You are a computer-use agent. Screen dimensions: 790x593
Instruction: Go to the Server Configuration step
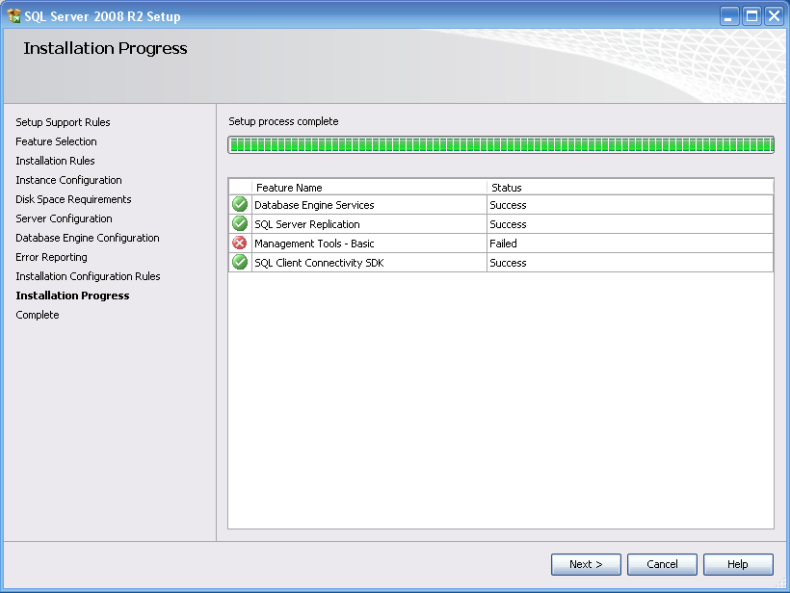click(x=63, y=218)
